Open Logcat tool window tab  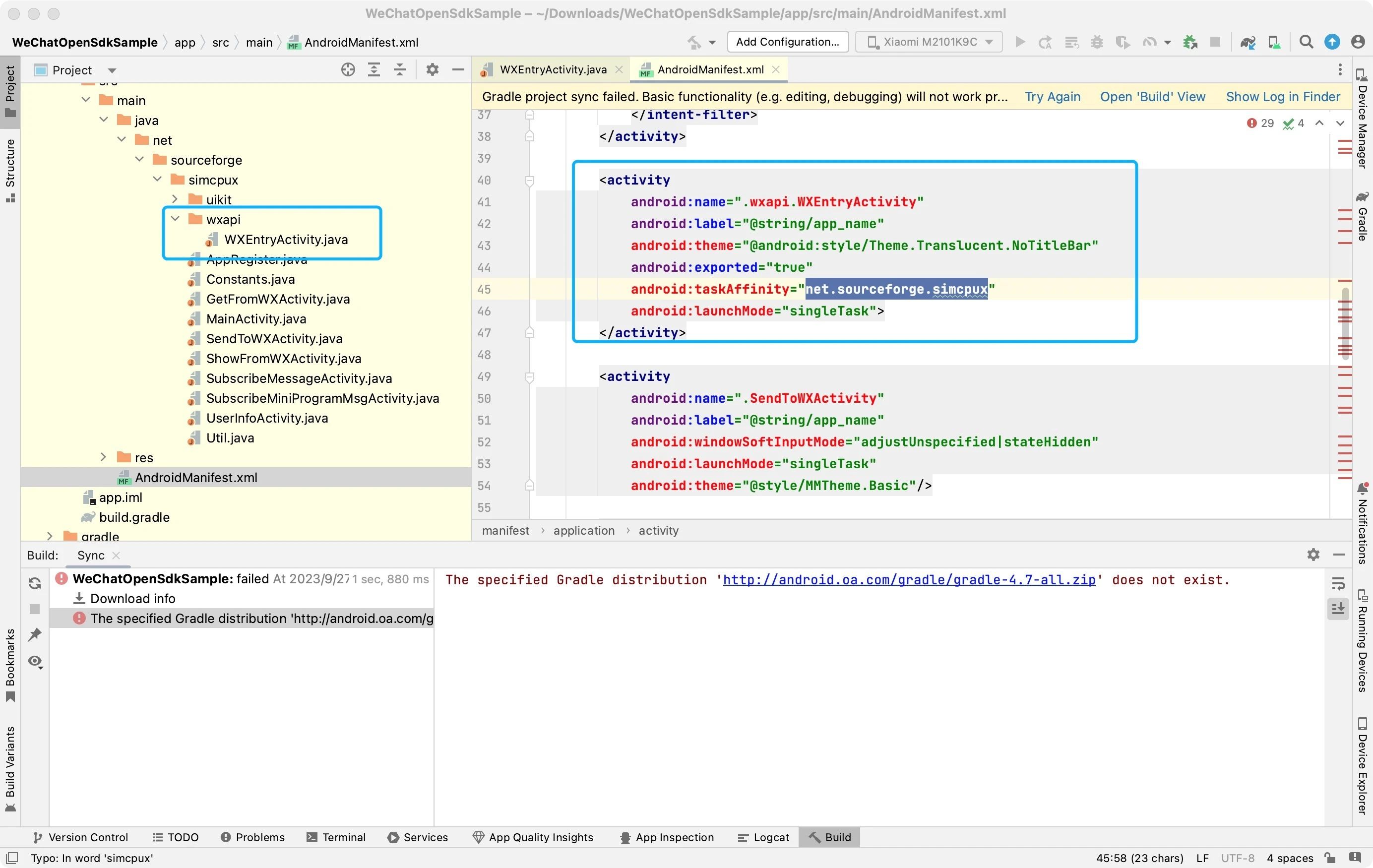(763, 837)
